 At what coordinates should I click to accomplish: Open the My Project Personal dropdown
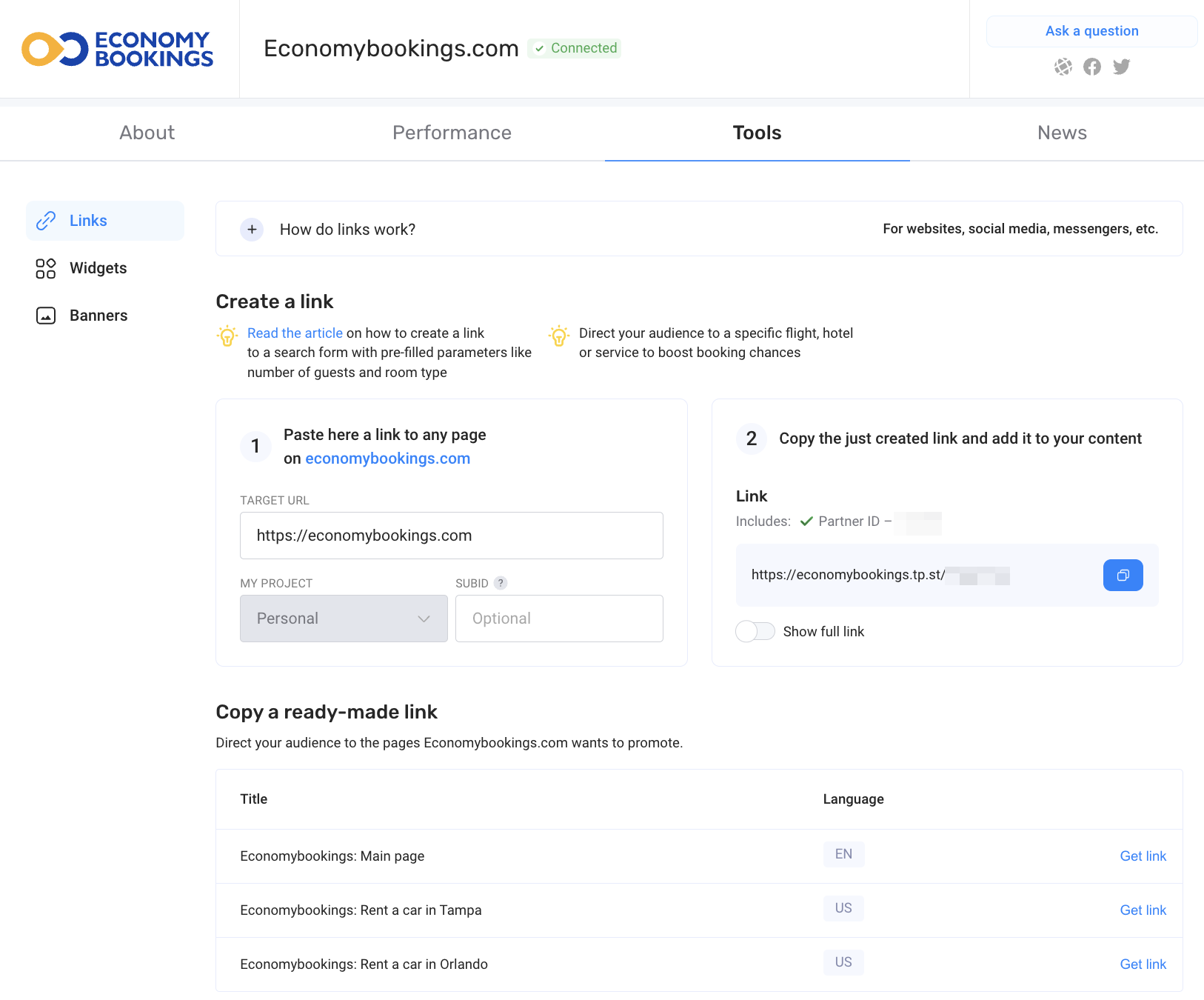(x=344, y=619)
